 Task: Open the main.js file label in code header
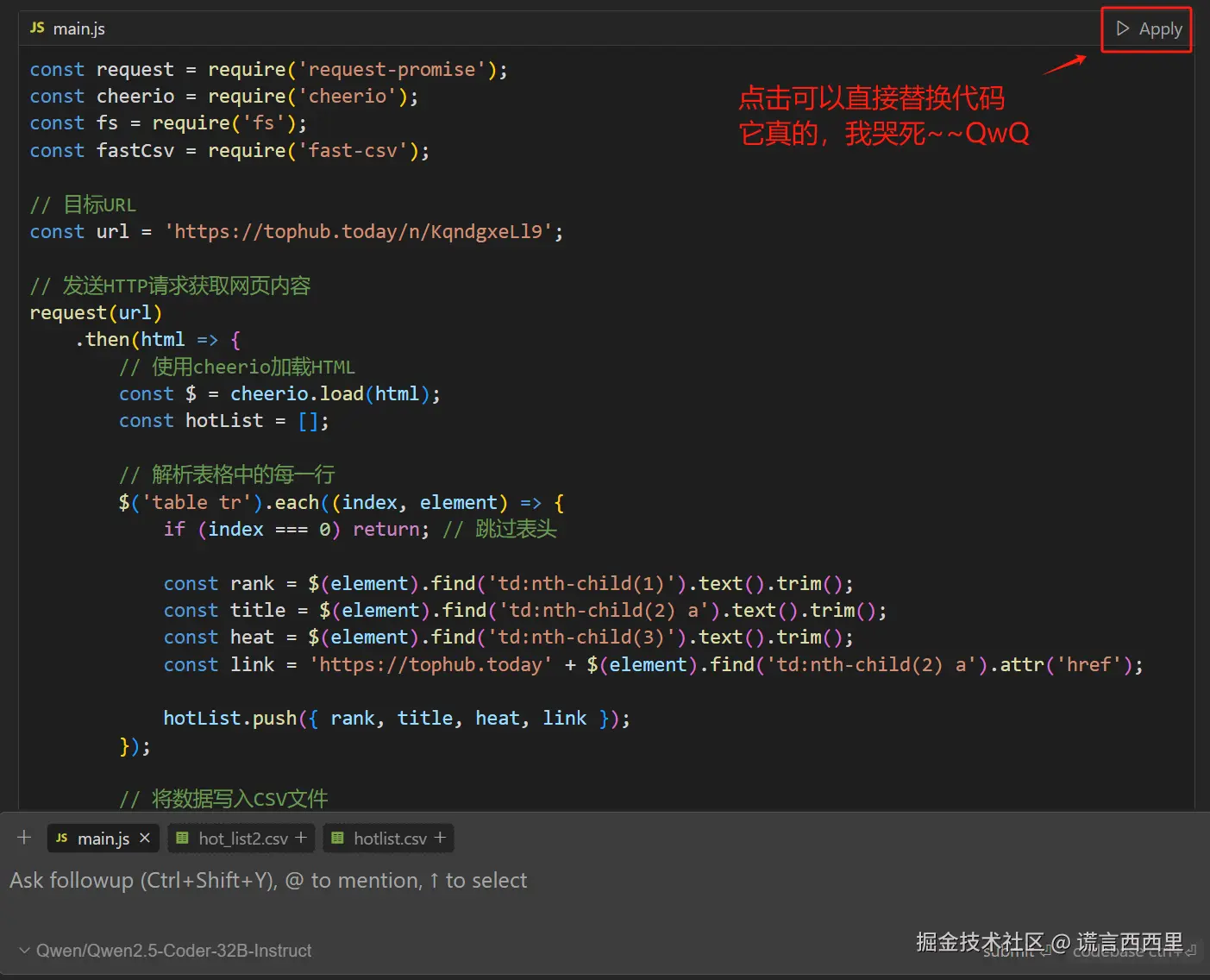pyautogui.click(x=79, y=28)
